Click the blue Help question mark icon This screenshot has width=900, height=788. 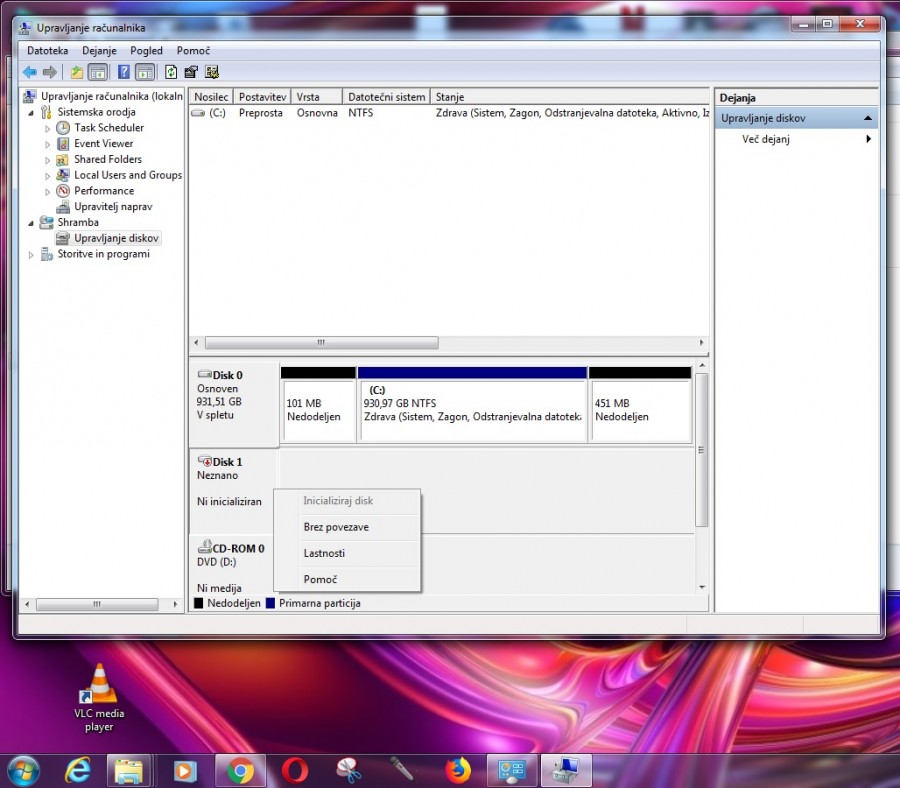pos(124,72)
